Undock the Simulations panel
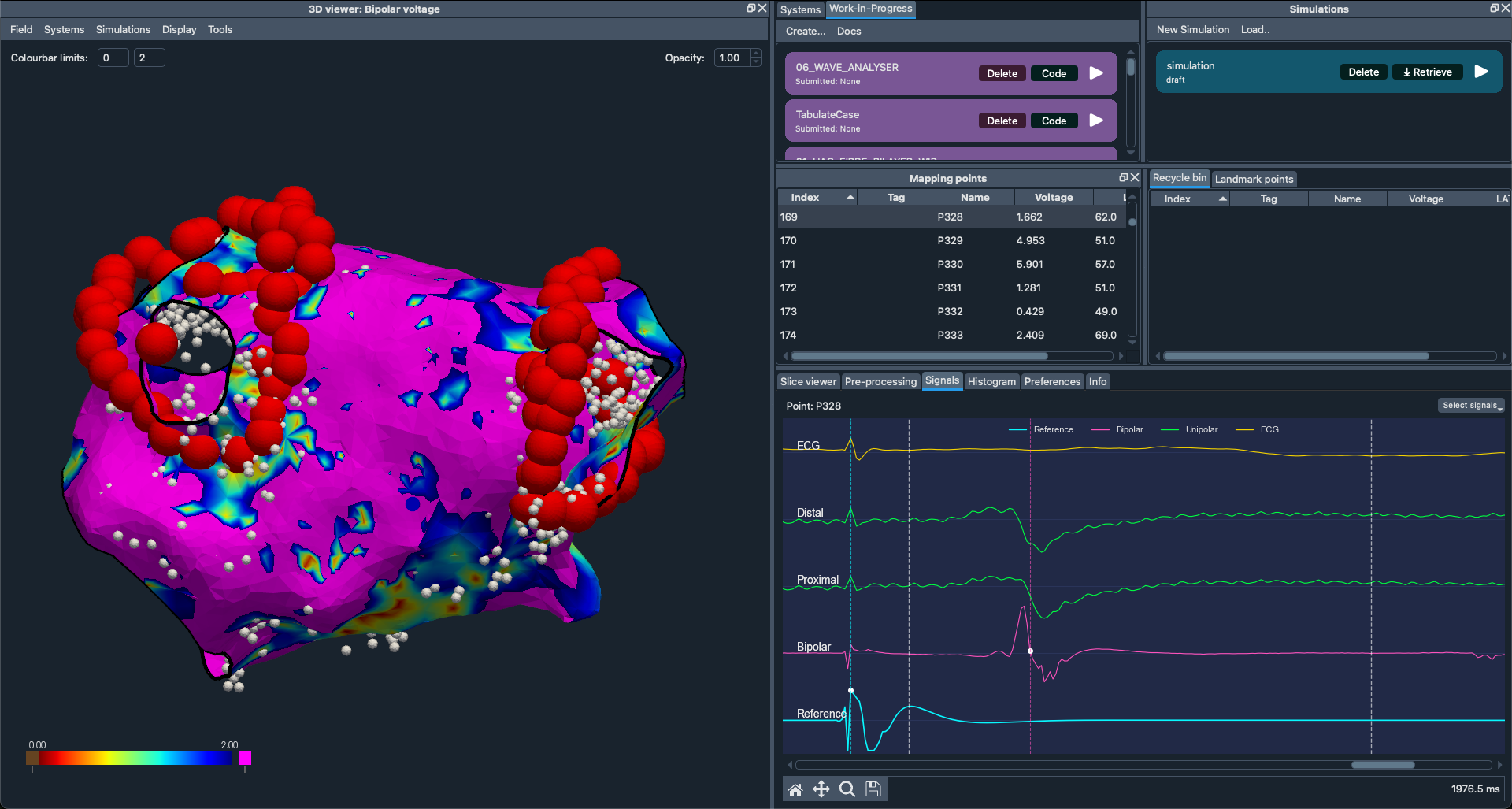Image resolution: width=1512 pixels, height=809 pixels. [x=1495, y=9]
